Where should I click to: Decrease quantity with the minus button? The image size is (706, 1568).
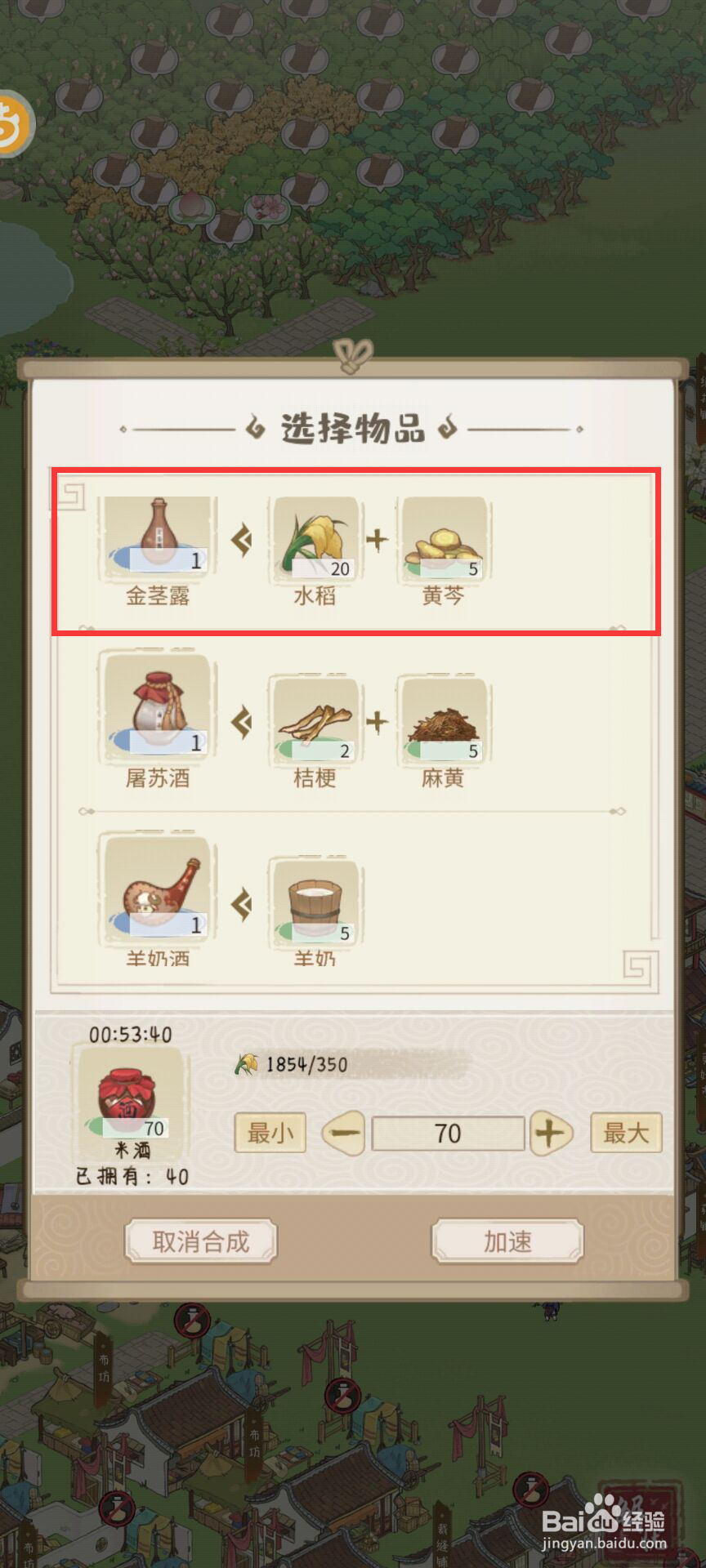344,1134
